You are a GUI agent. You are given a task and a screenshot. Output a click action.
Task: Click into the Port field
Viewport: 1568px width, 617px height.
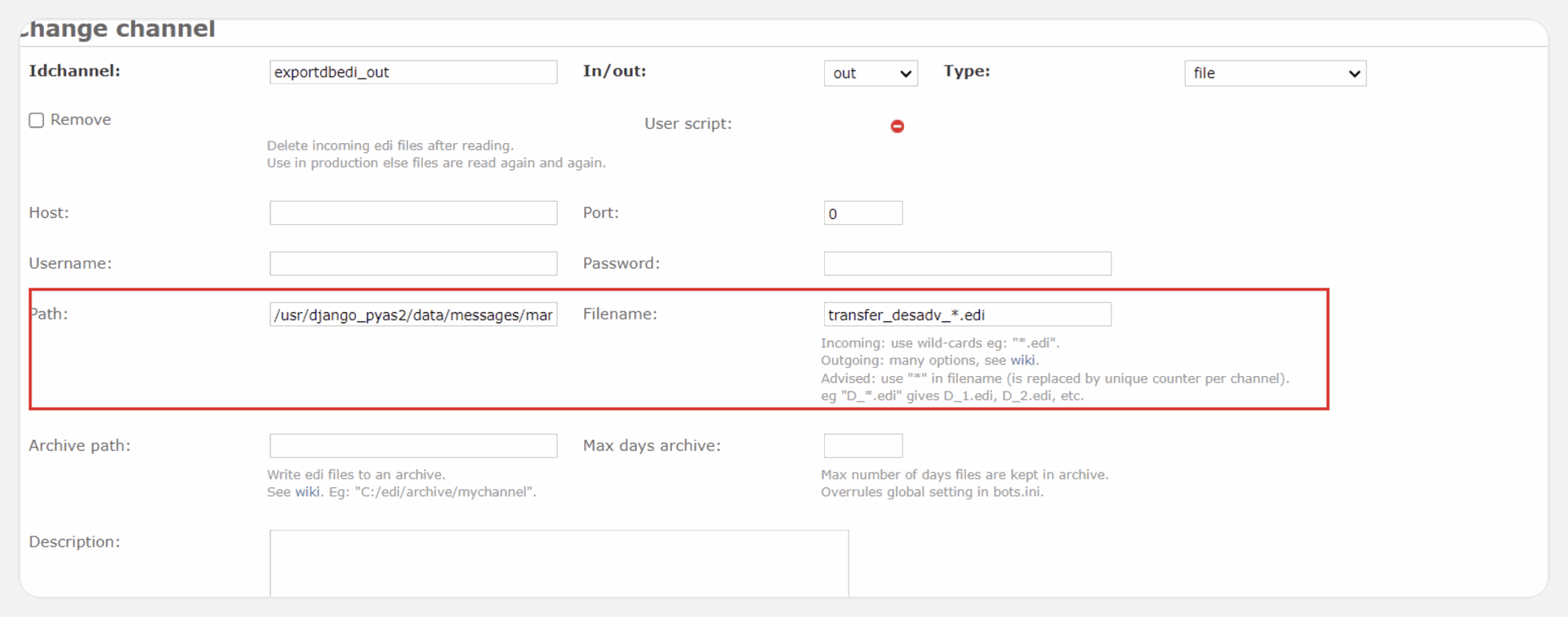point(862,213)
